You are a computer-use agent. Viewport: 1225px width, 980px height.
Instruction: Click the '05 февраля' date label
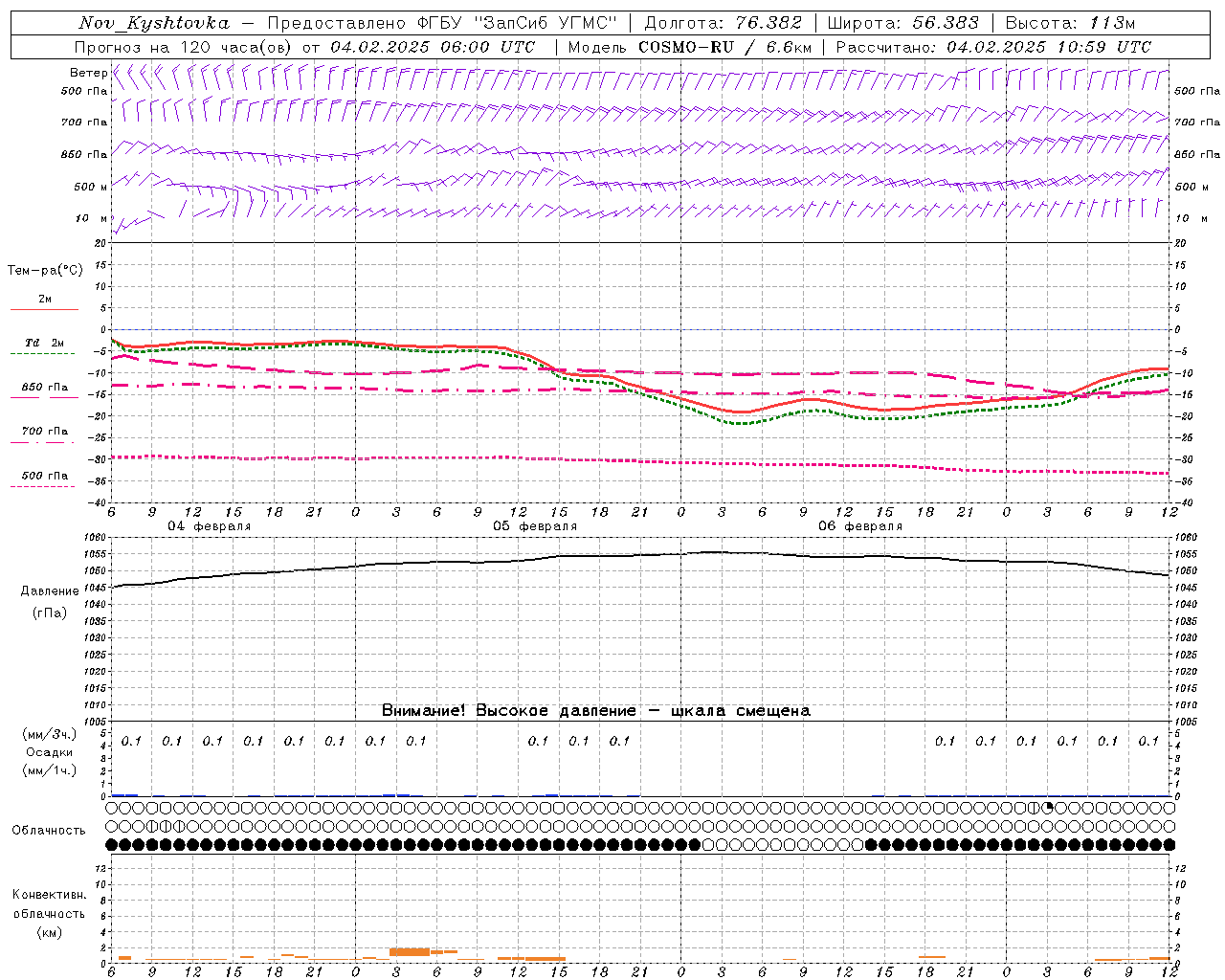click(x=535, y=526)
